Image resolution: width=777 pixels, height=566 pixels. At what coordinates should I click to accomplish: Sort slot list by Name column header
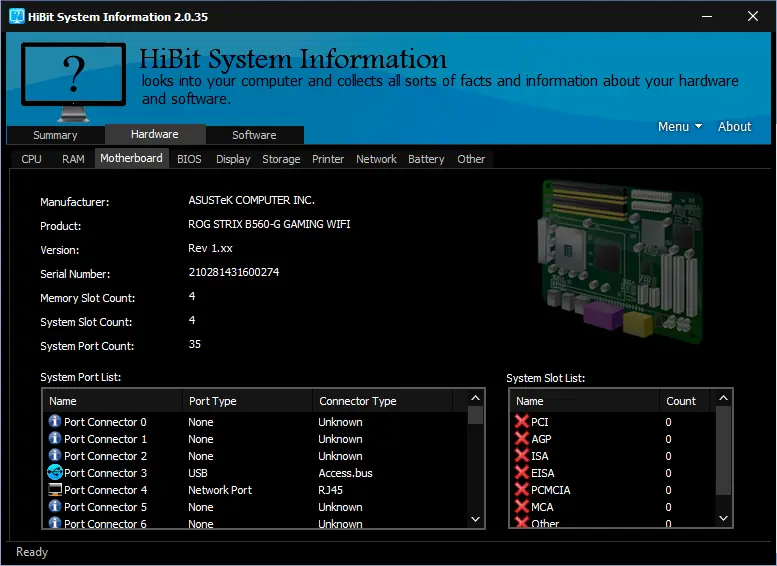pyautogui.click(x=585, y=401)
